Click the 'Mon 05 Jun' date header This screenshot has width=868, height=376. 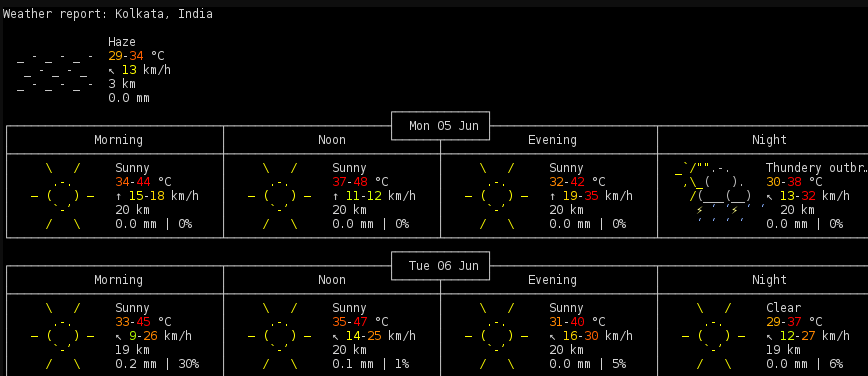(443, 126)
